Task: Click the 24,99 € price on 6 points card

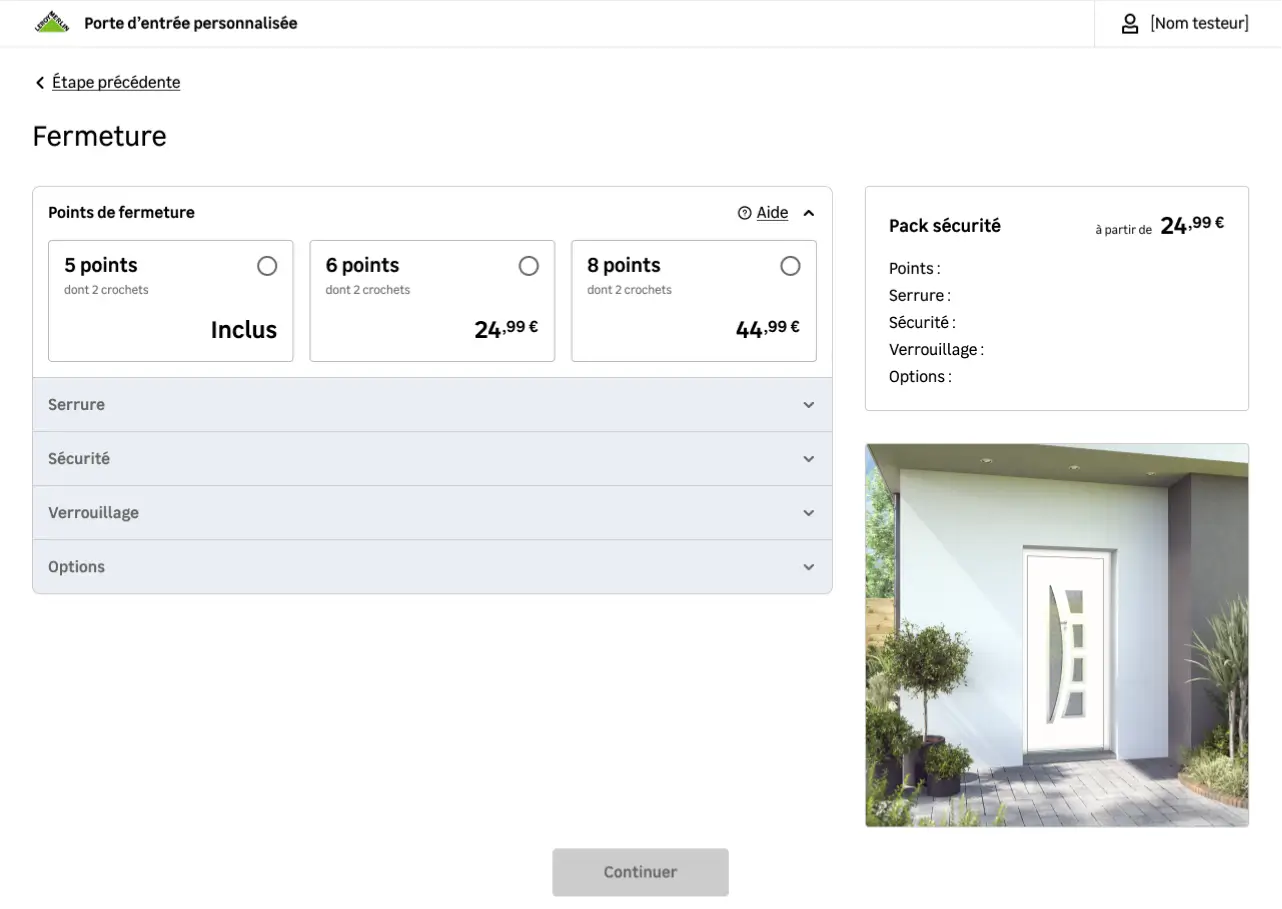Action: tap(506, 328)
